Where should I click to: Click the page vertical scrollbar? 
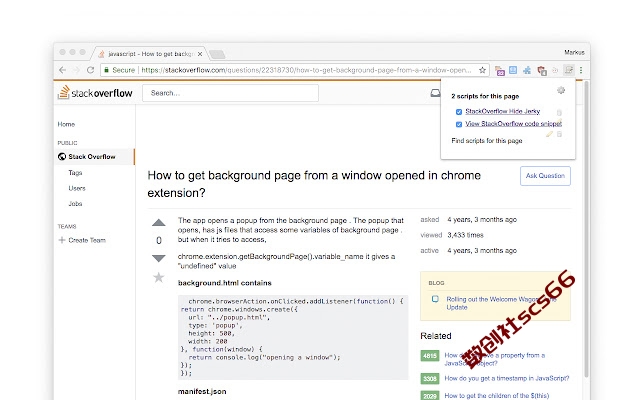point(587,229)
